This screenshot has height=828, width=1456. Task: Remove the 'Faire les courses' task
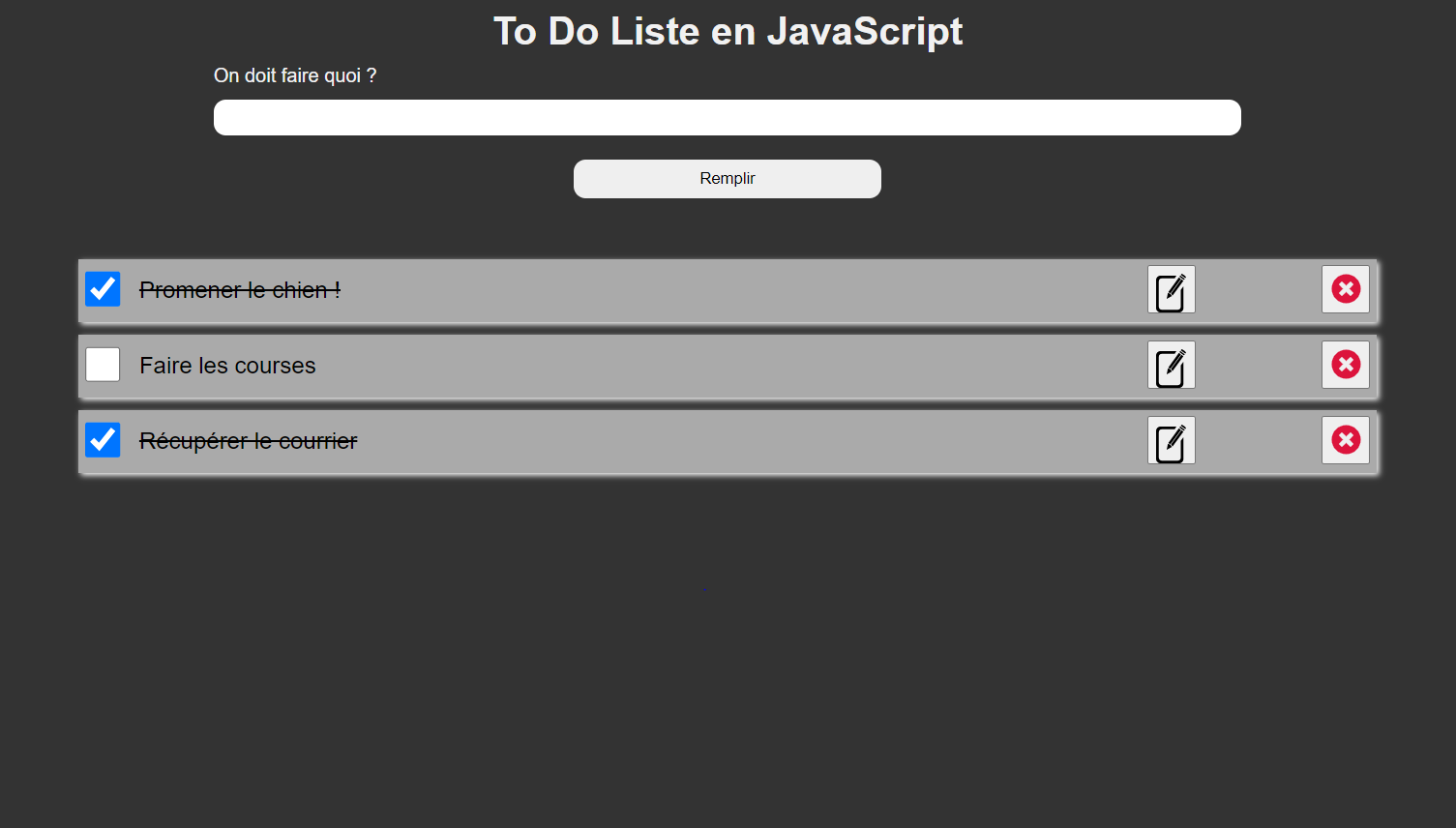tap(1345, 365)
